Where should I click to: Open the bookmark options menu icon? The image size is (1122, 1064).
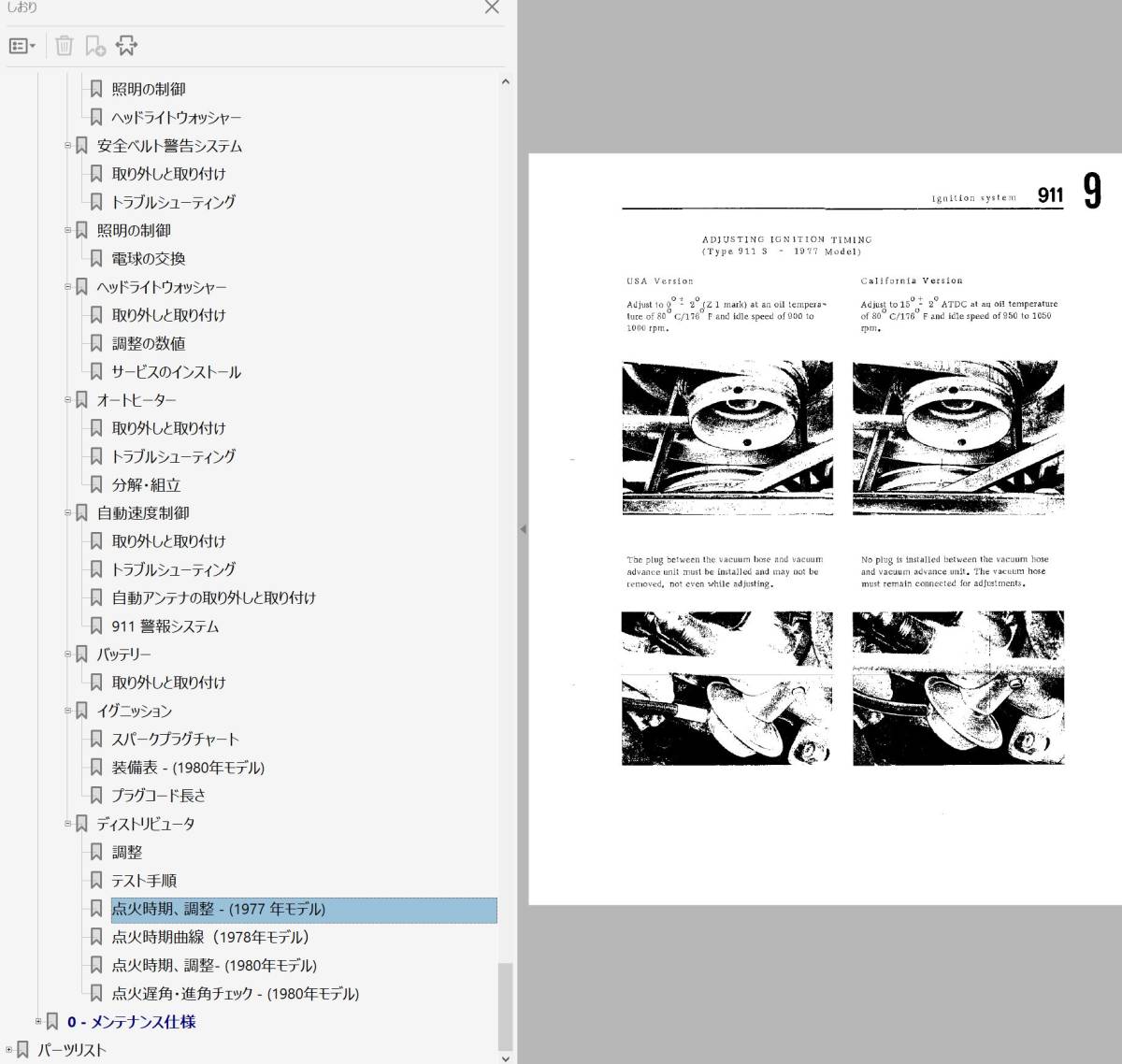[x=22, y=45]
